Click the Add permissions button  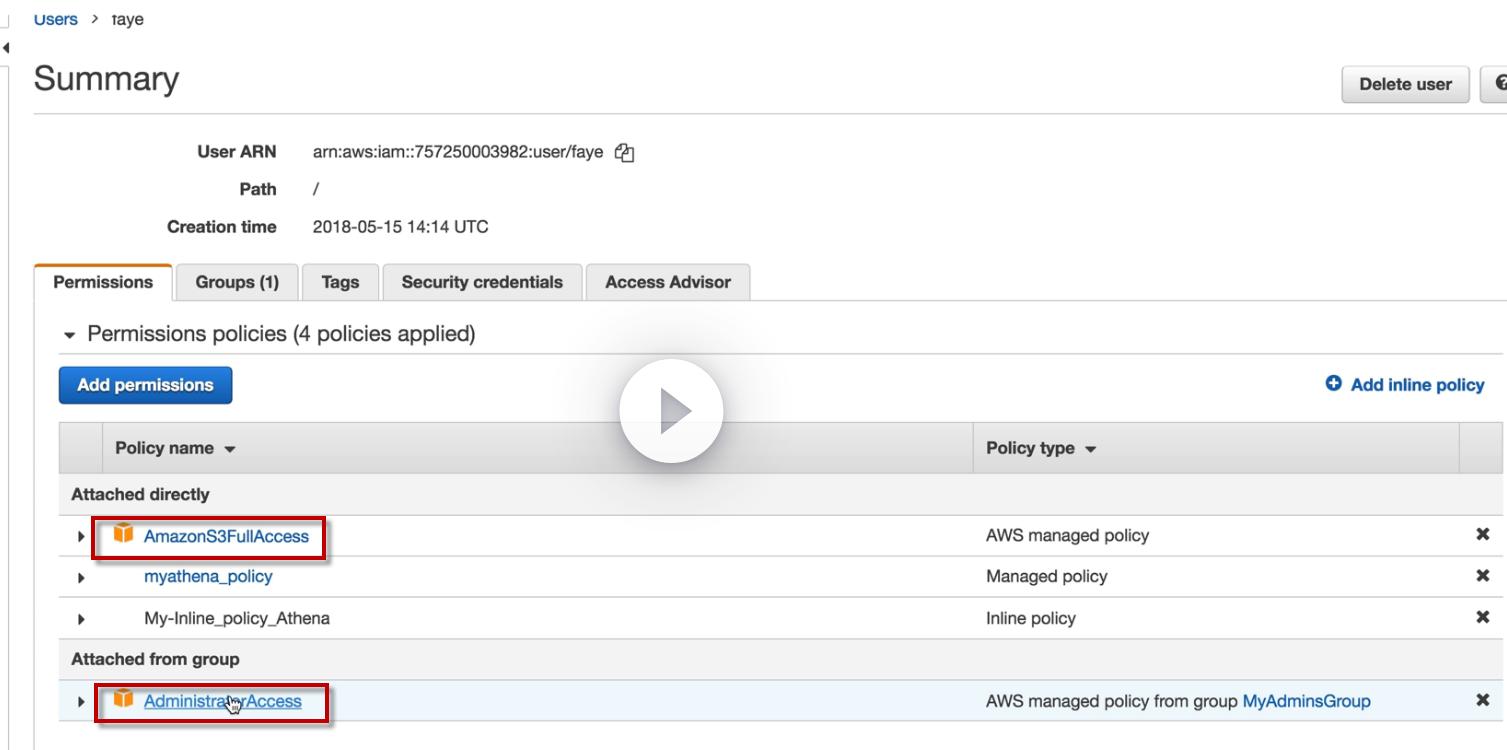[x=145, y=385]
